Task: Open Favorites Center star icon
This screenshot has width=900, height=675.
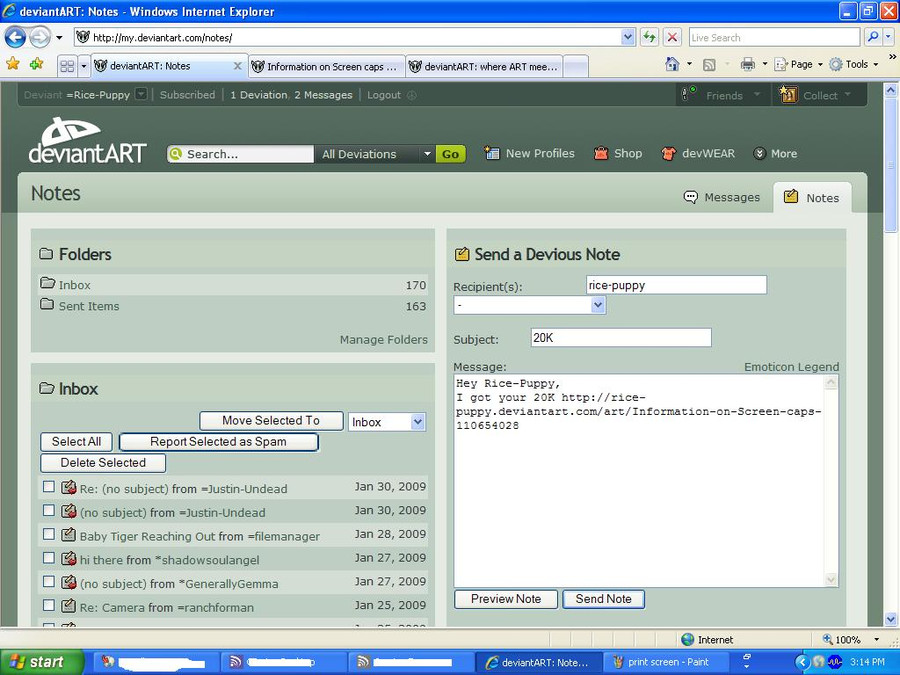Action: [x=13, y=64]
